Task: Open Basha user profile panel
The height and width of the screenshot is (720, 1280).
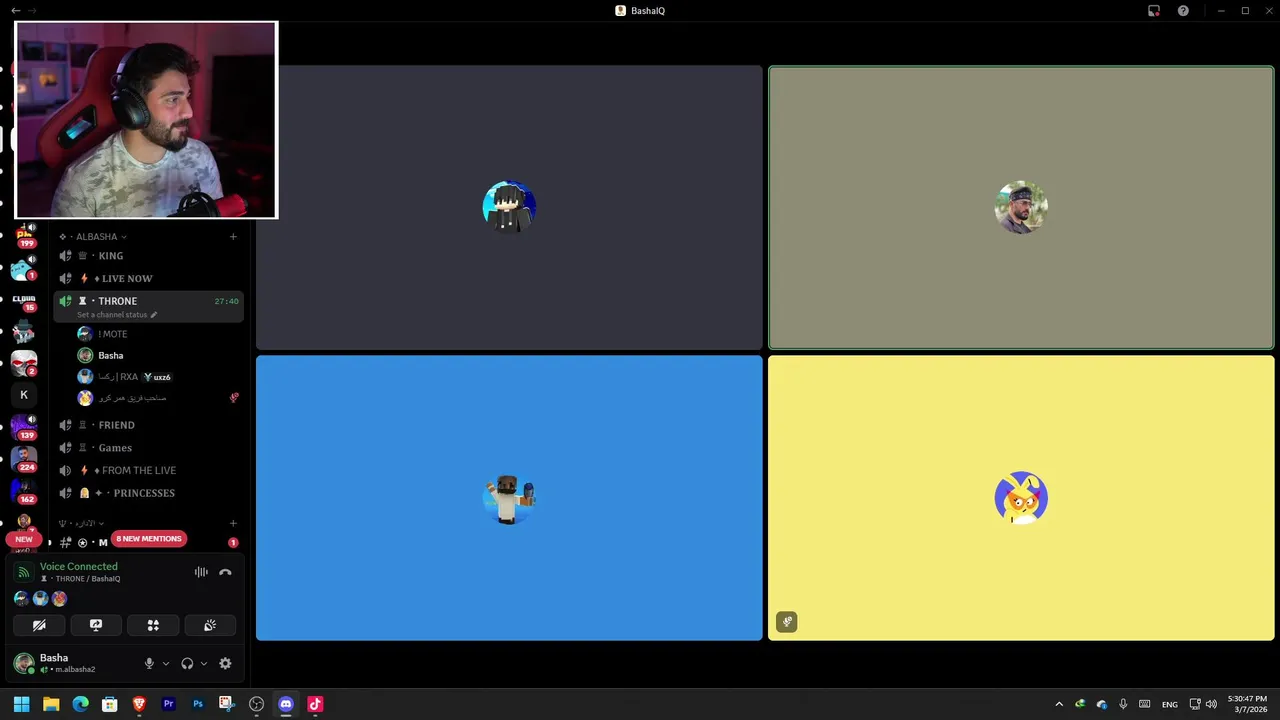Action: point(70,663)
